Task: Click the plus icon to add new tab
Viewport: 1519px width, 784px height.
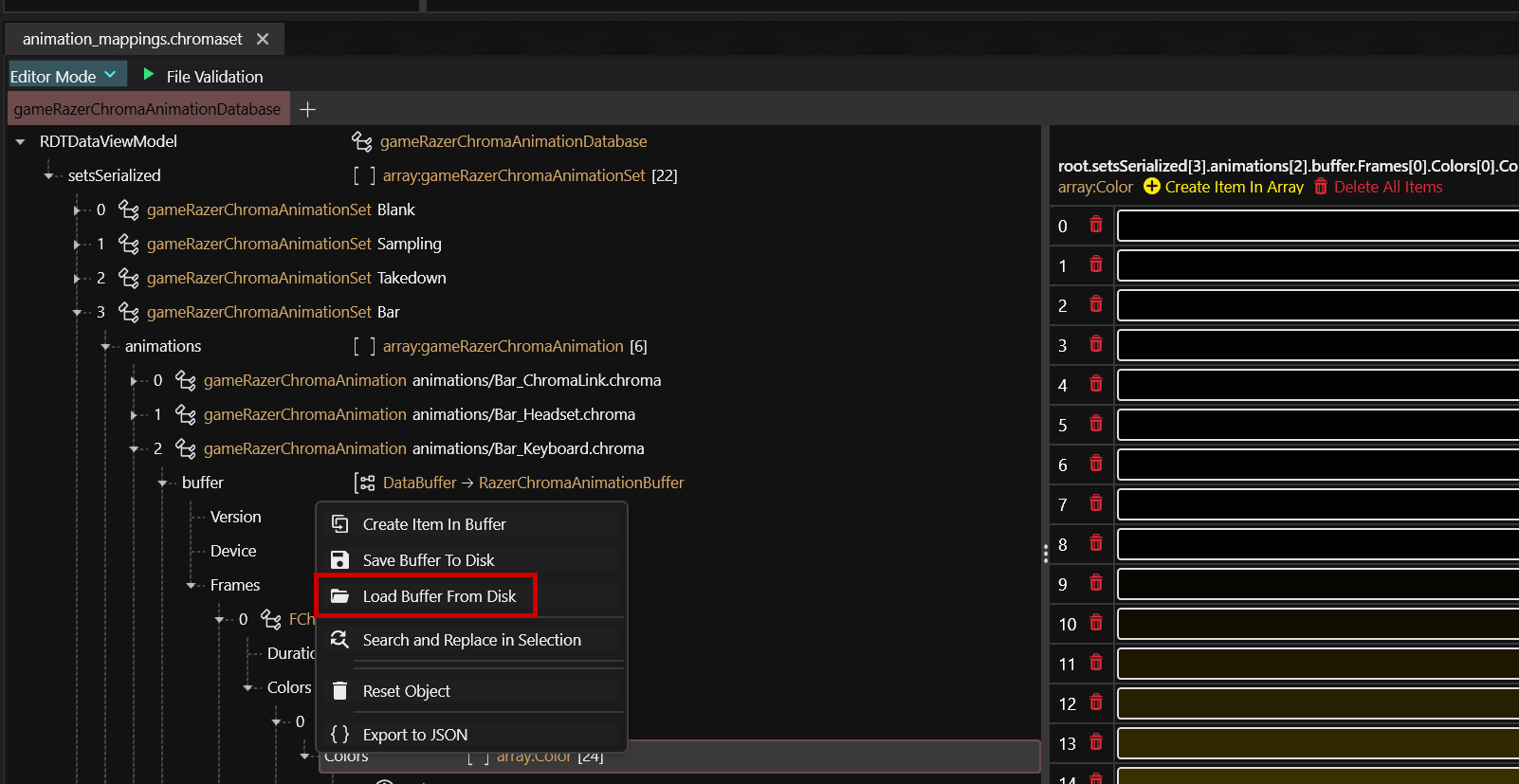Action: [x=307, y=109]
